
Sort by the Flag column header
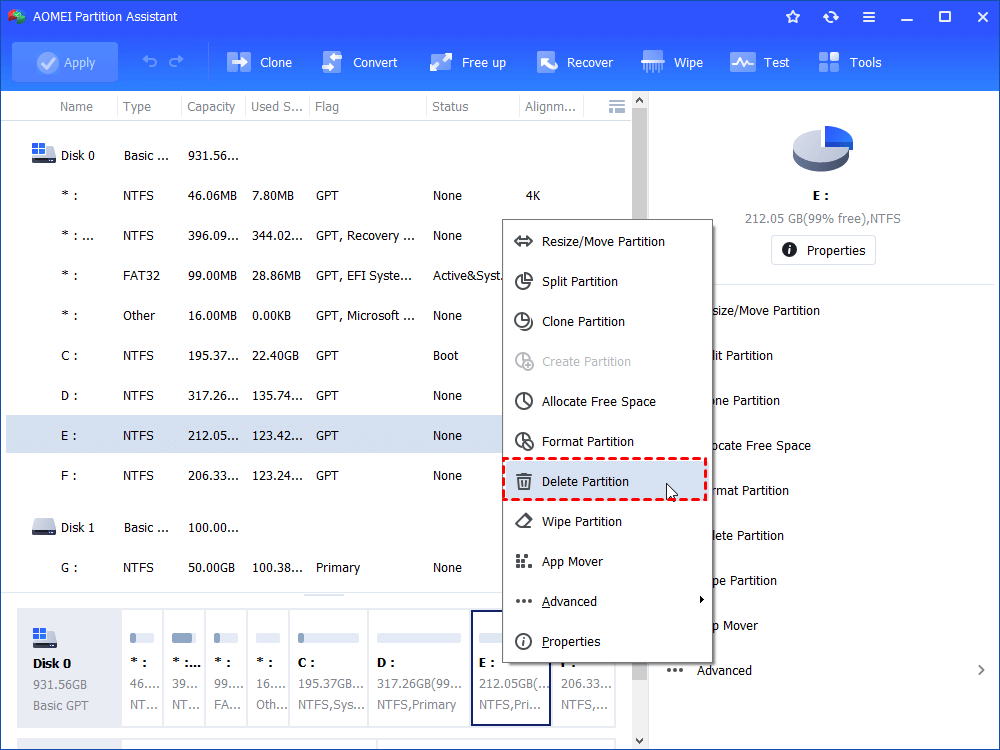367,107
